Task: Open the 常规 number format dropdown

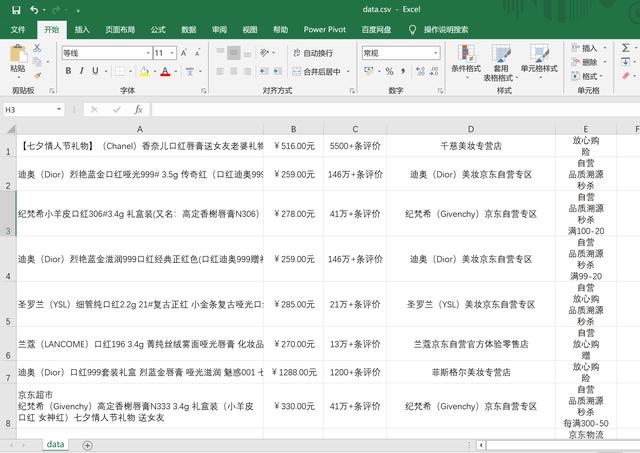Action: pos(436,53)
